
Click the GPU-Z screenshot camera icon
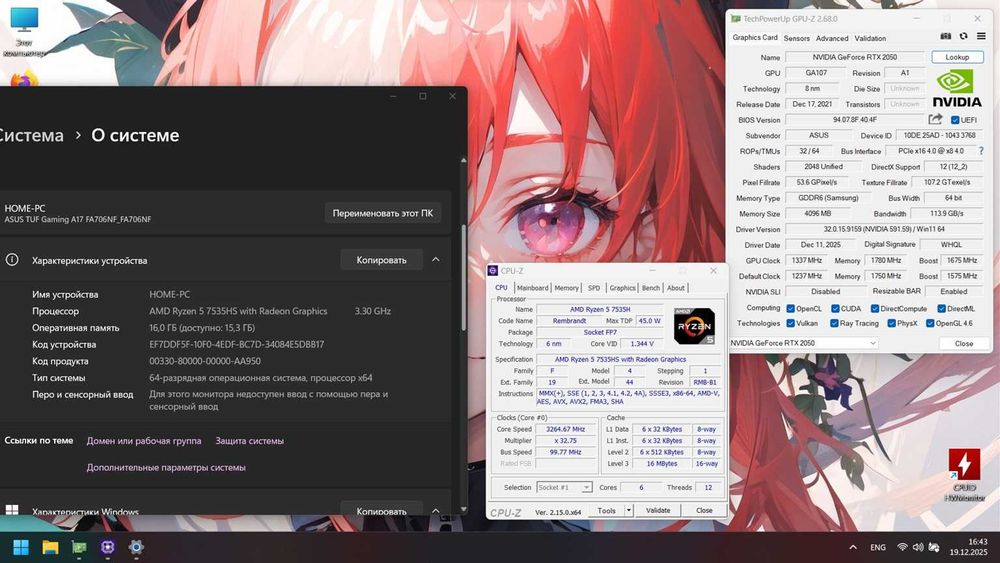[x=946, y=36]
